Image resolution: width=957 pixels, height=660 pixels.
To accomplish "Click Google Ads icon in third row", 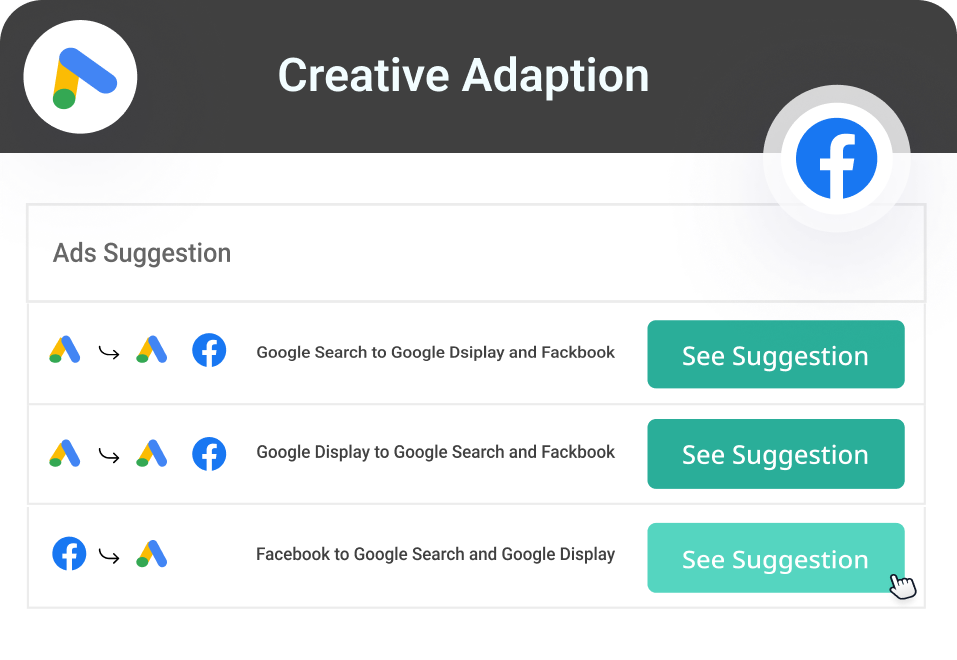I will pyautogui.click(x=151, y=554).
